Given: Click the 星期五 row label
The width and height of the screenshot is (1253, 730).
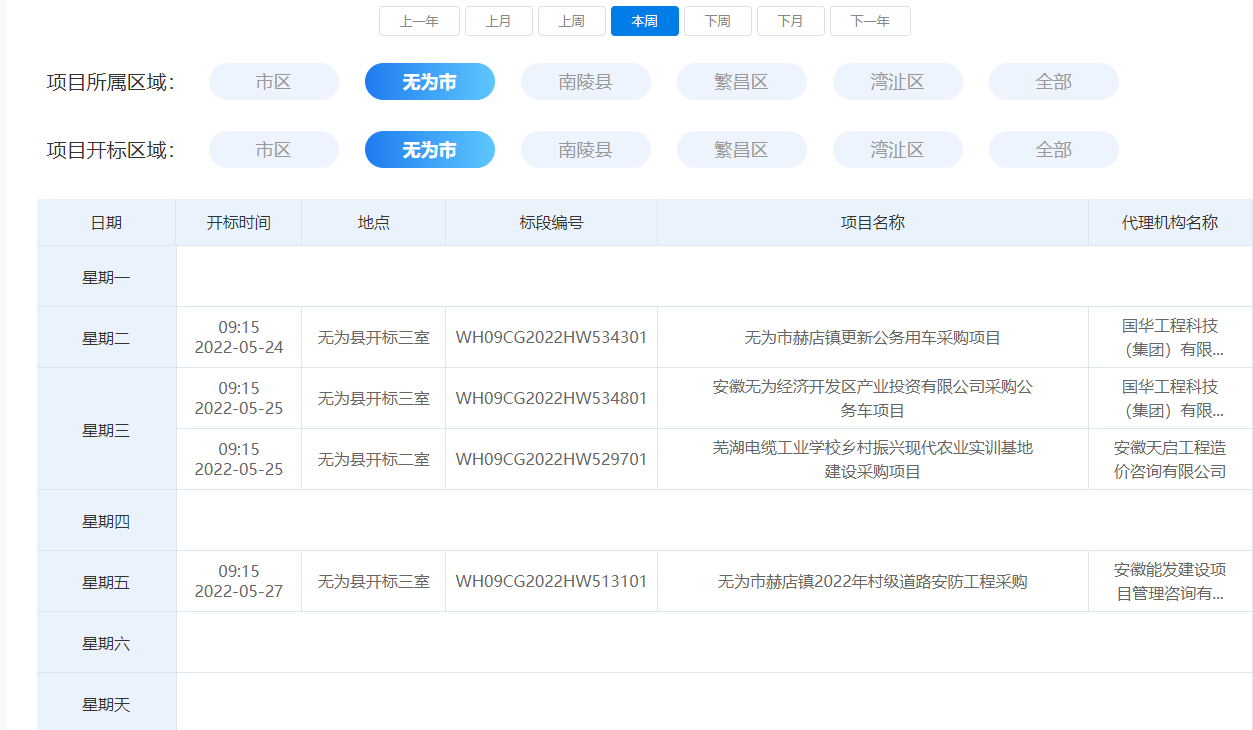Looking at the screenshot, I should click(x=106, y=582).
